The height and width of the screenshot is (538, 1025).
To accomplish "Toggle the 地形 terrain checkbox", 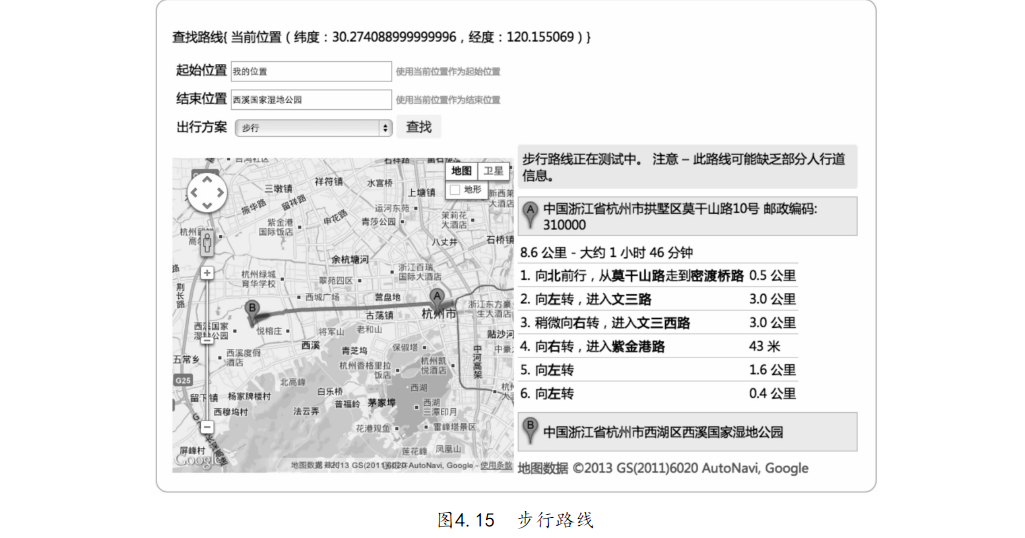I will coord(455,189).
